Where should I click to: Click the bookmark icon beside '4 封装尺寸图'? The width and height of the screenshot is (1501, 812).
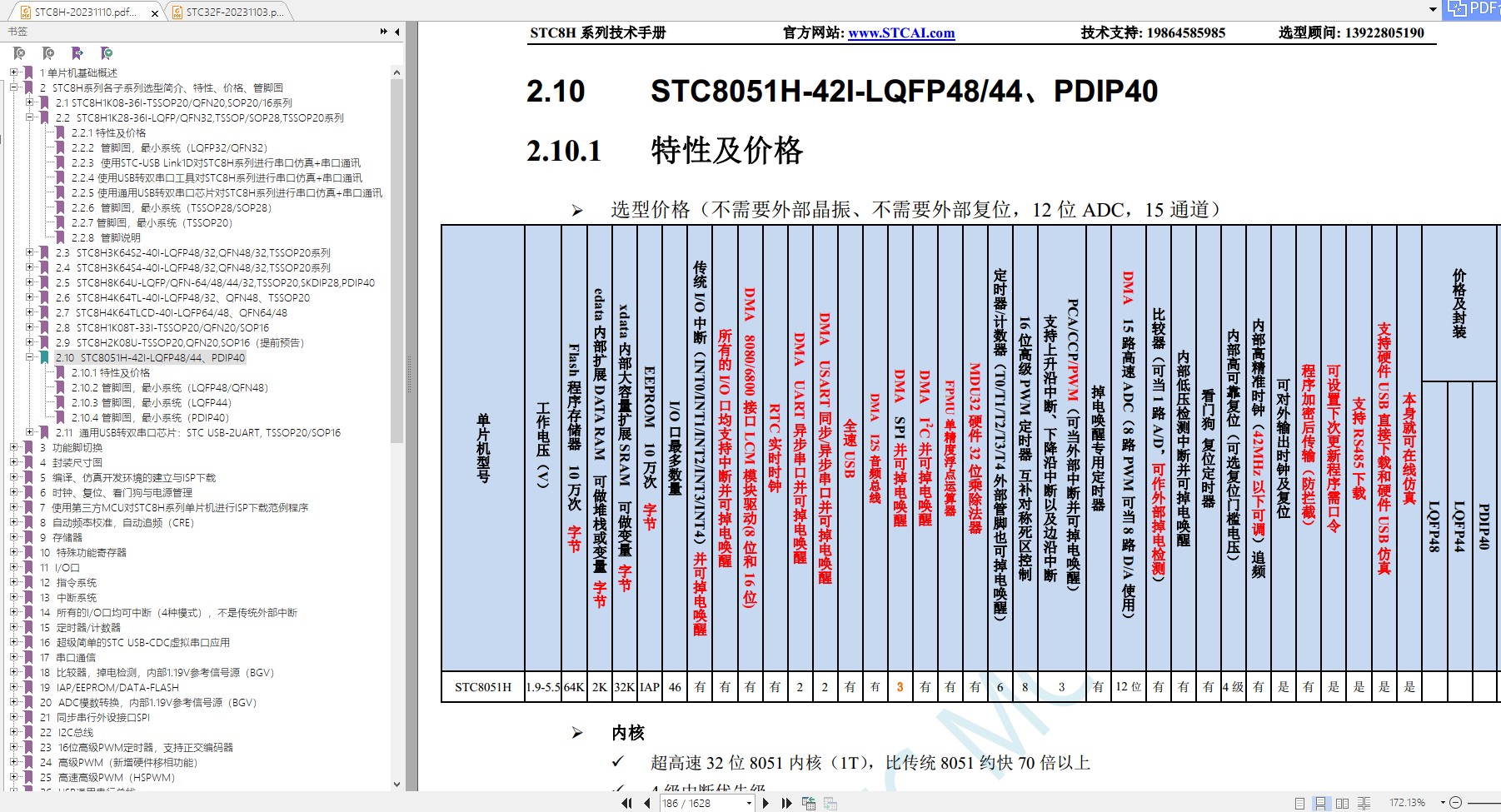[x=28, y=463]
